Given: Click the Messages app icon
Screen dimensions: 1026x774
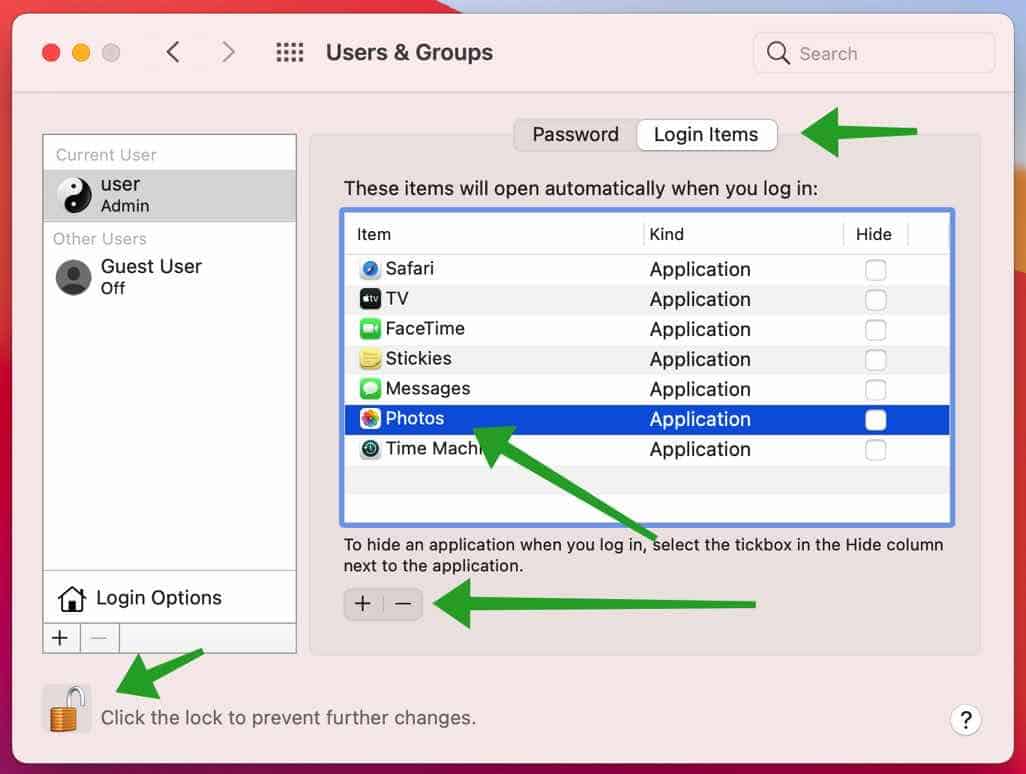Looking at the screenshot, I should click(x=370, y=389).
